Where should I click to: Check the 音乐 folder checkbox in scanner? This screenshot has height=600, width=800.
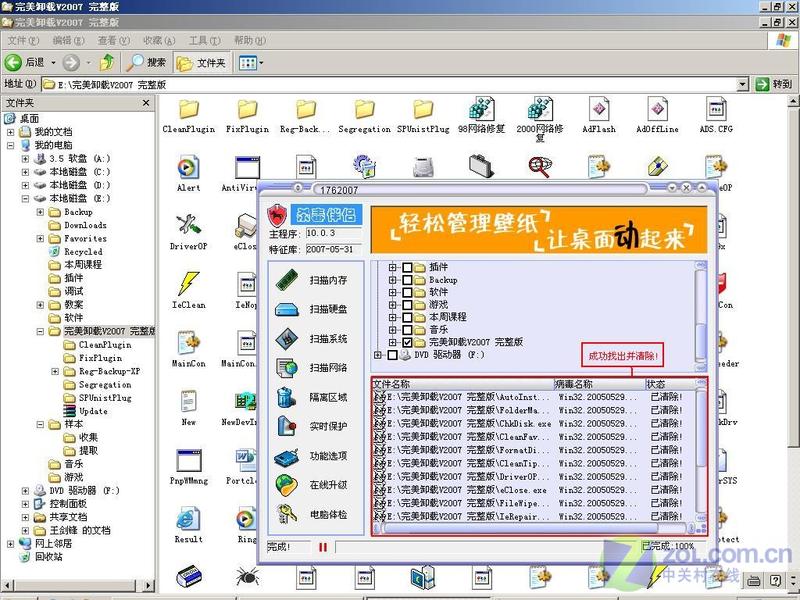[407, 330]
